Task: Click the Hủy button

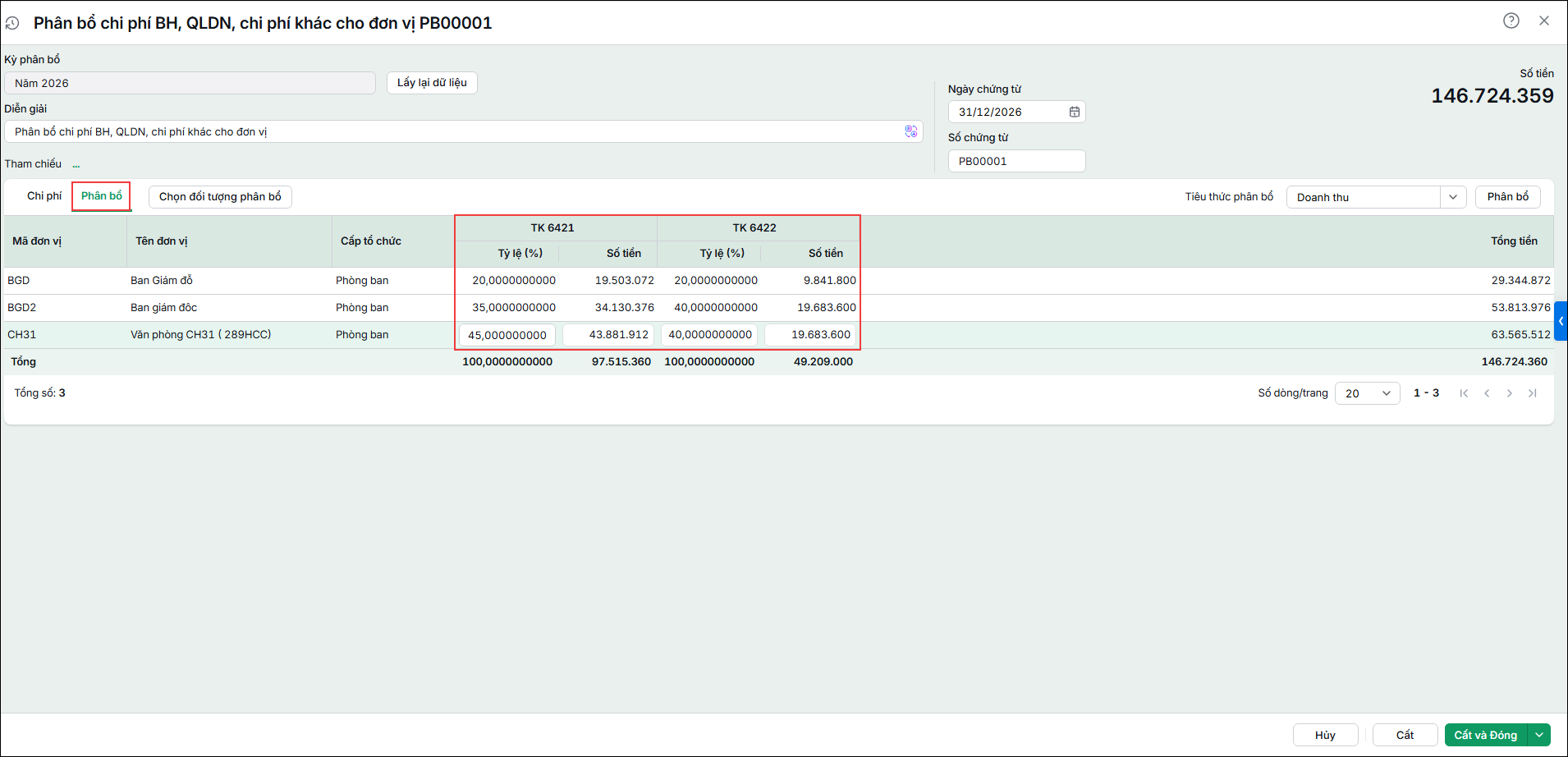Action: pos(1325,735)
